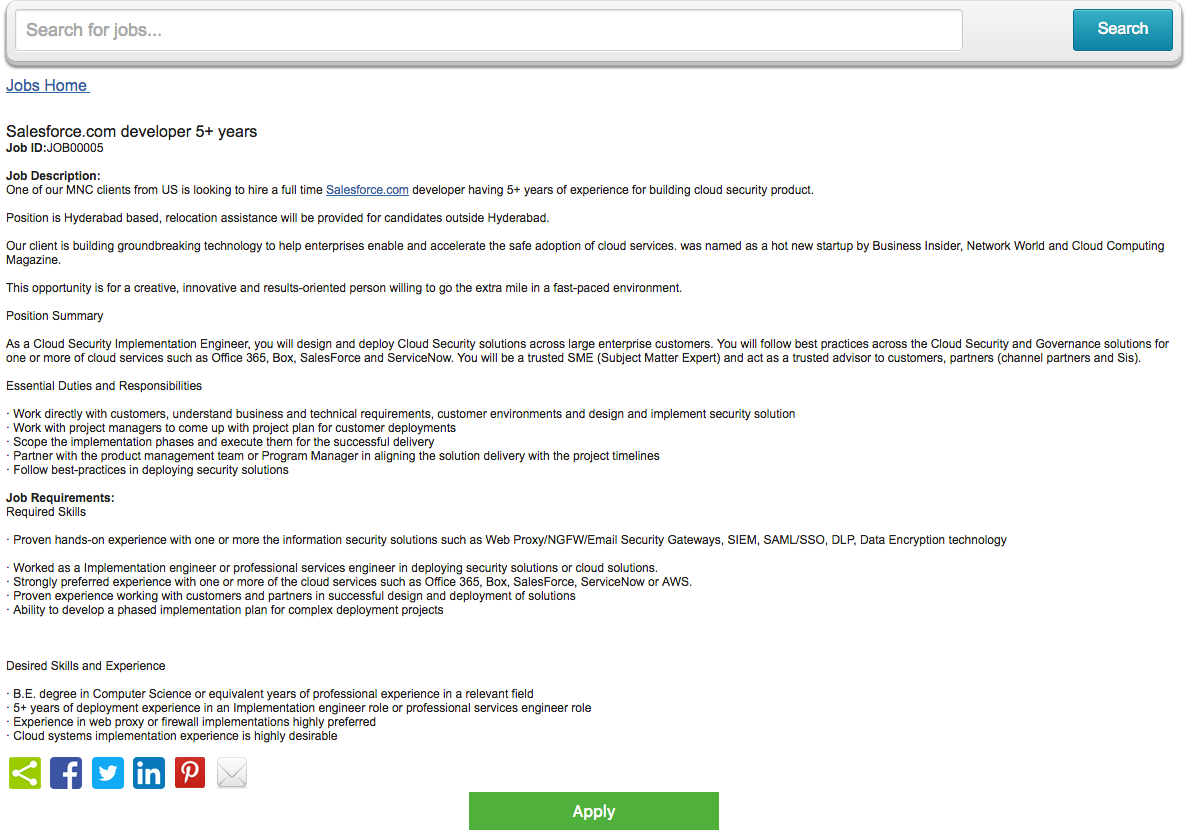1190x836 pixels.
Task: Click bullet '5+ years of deployment experience' line
Action: (298, 708)
